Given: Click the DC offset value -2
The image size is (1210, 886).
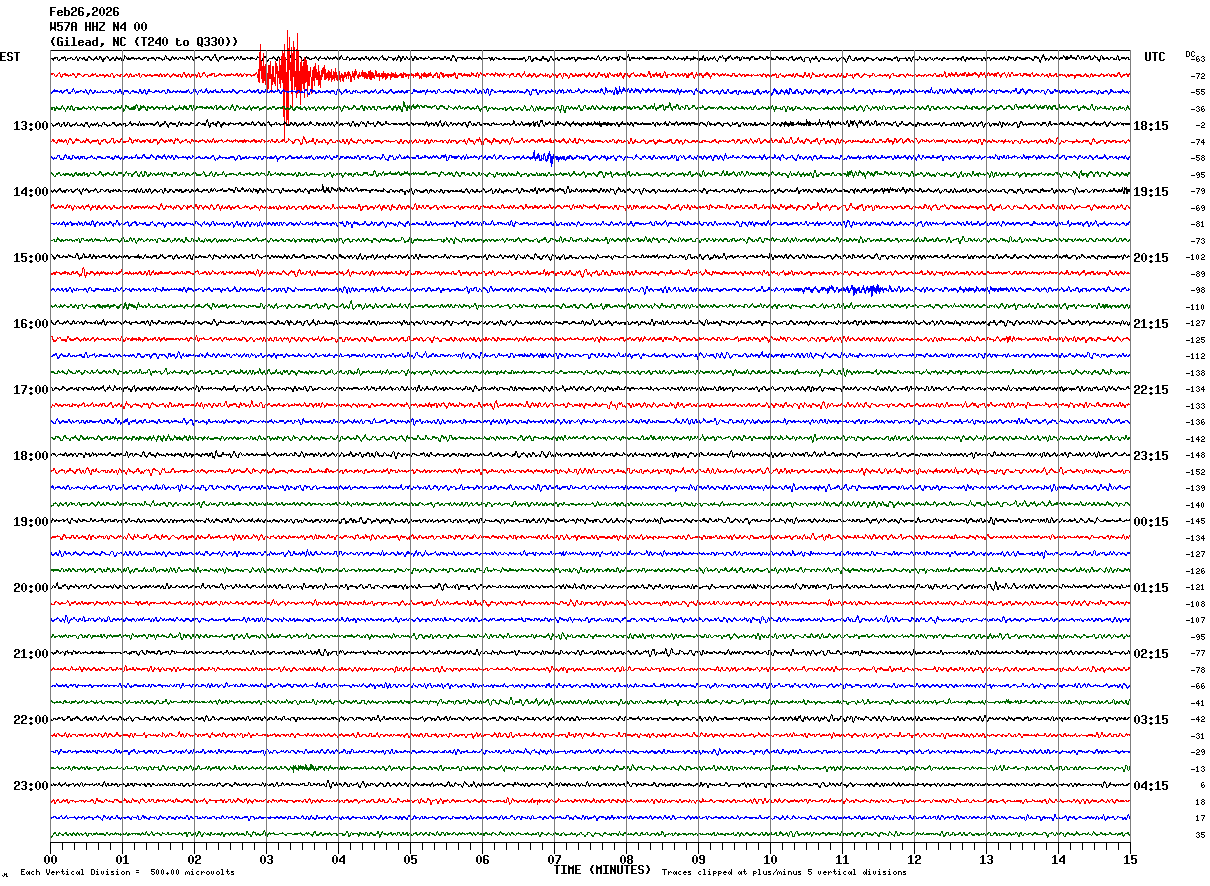Looking at the screenshot, I should [1201, 126].
